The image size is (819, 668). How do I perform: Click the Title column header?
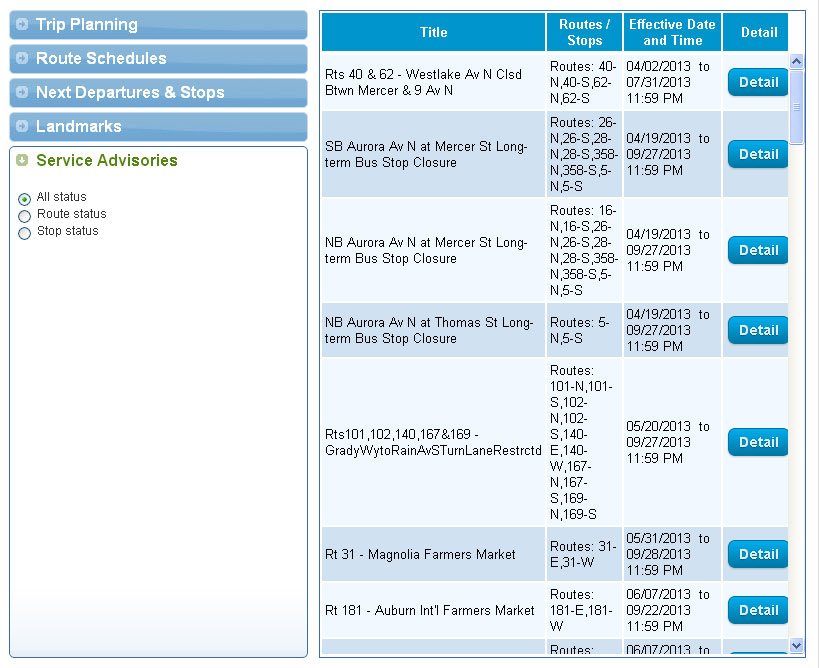[x=434, y=32]
